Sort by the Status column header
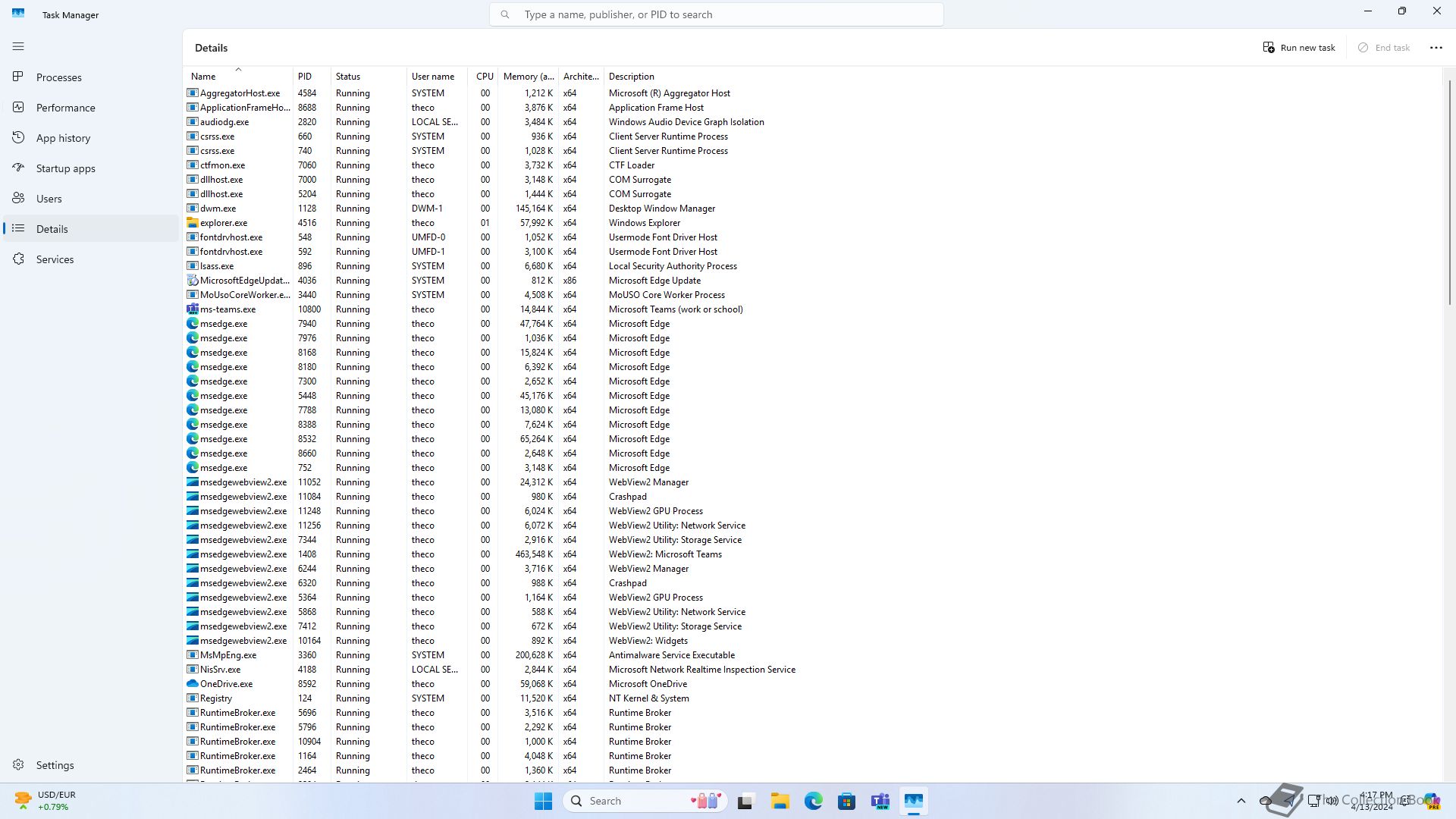The height and width of the screenshot is (819, 1456). coord(369,76)
